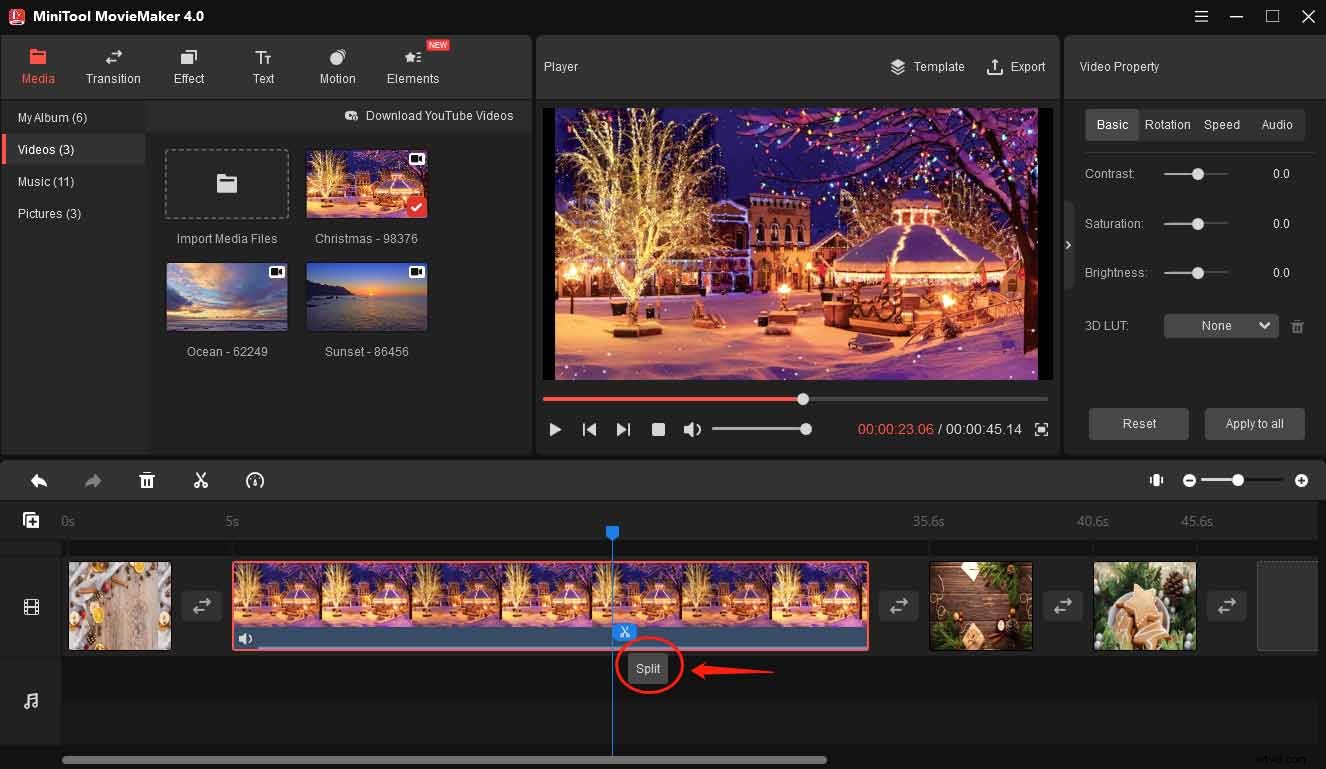
Task: Select the Motion panel
Action: (x=337, y=67)
